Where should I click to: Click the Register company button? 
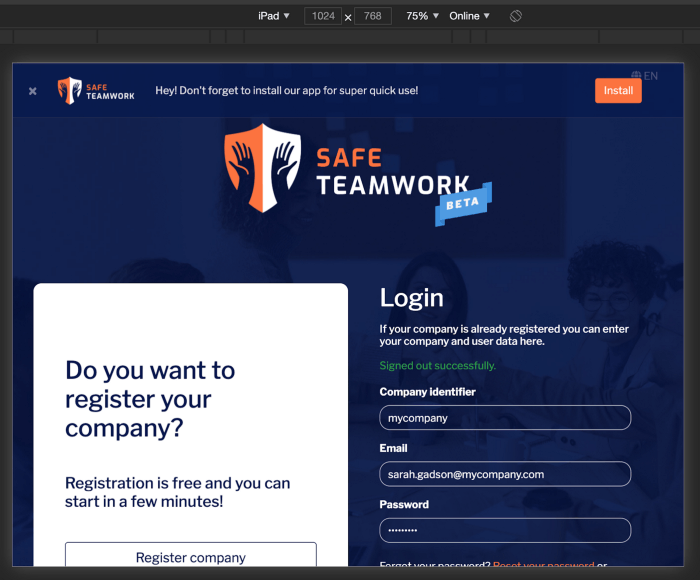(191, 557)
